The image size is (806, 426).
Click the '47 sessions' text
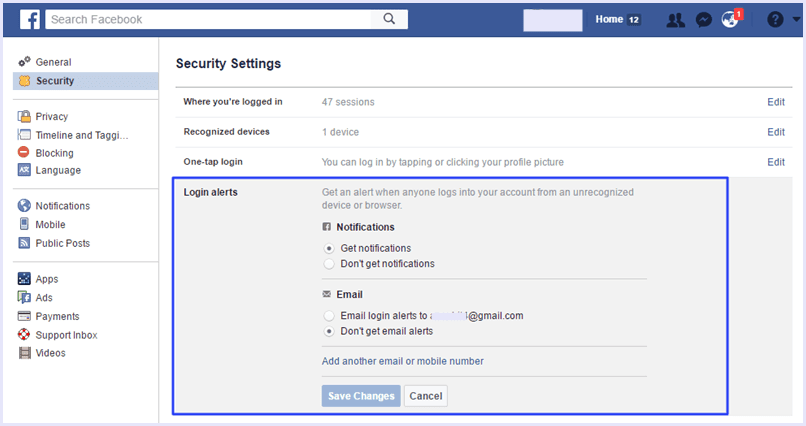[348, 102]
